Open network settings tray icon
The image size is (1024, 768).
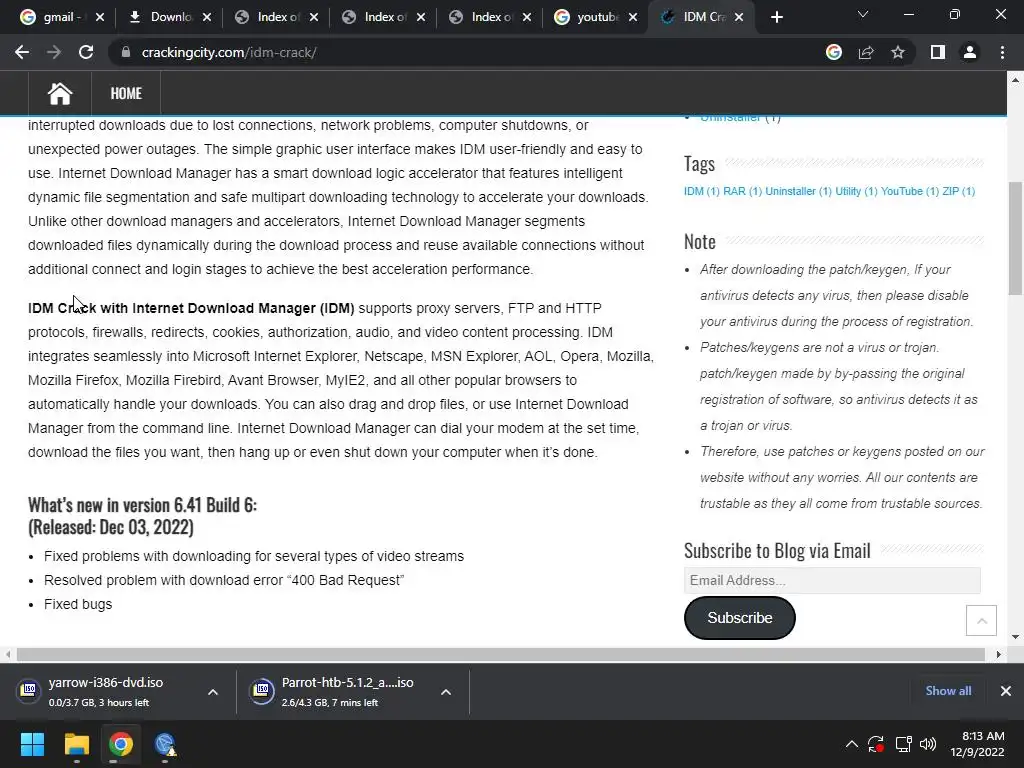[903, 744]
